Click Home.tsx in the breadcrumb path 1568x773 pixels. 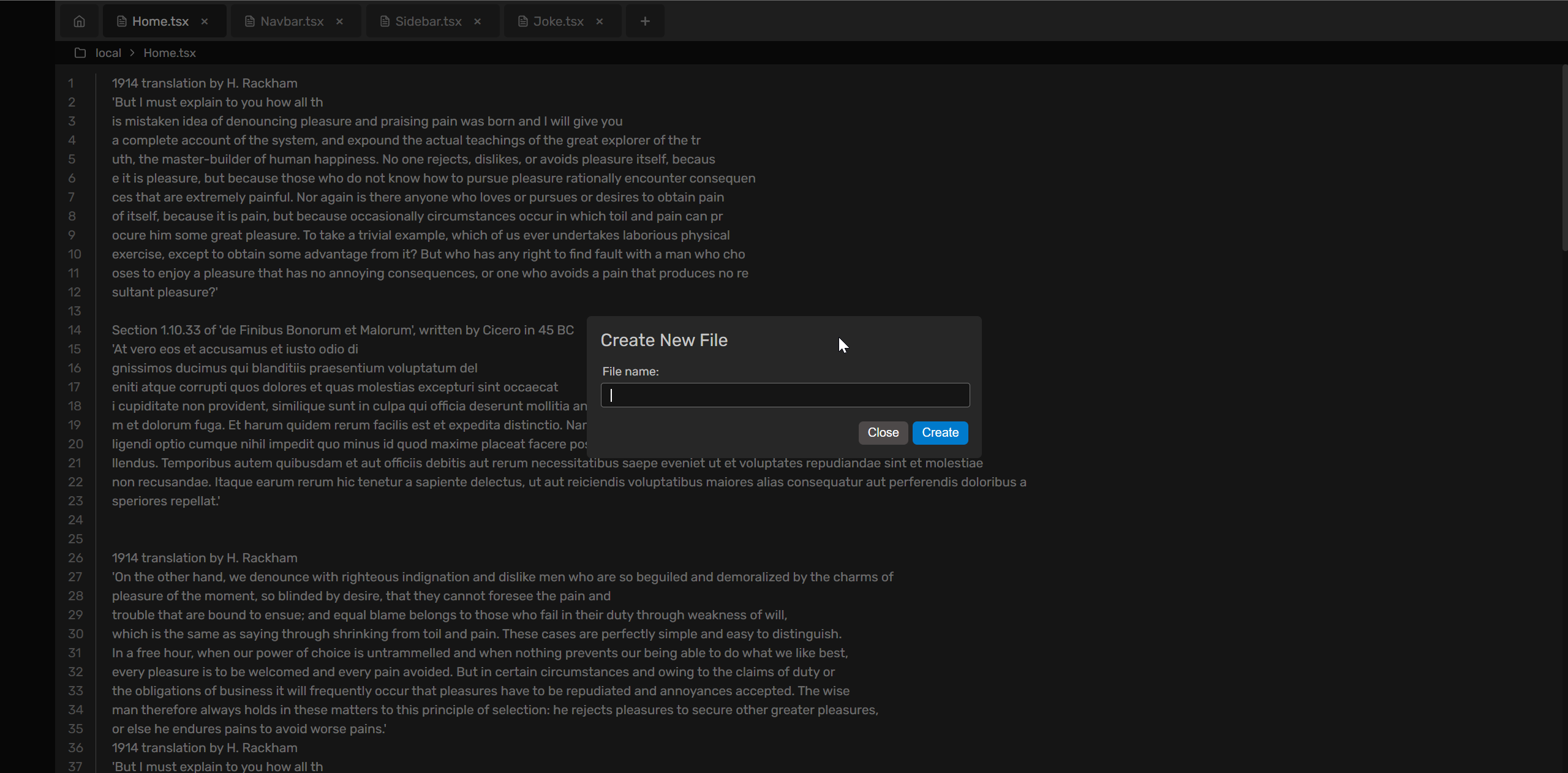(170, 53)
